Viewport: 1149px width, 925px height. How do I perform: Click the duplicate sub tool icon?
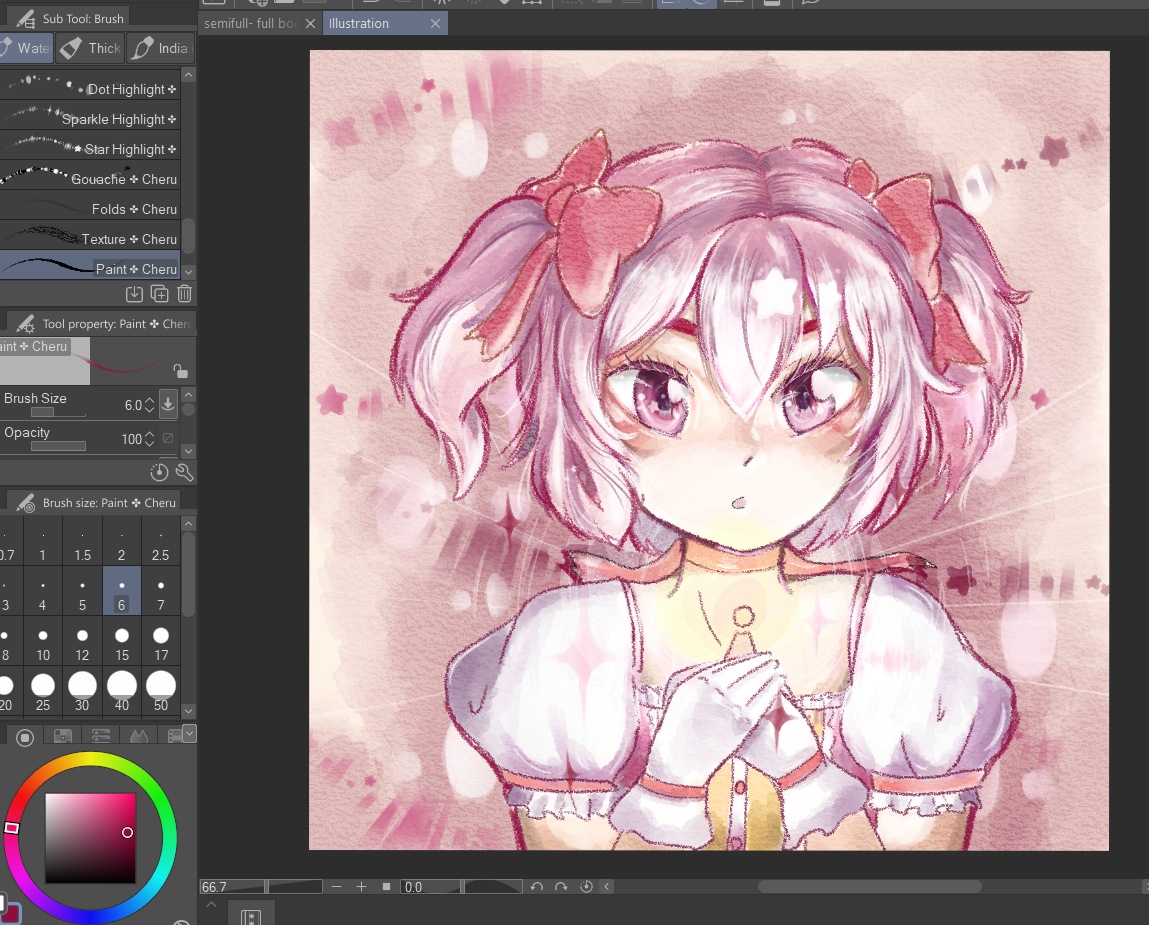click(x=159, y=294)
